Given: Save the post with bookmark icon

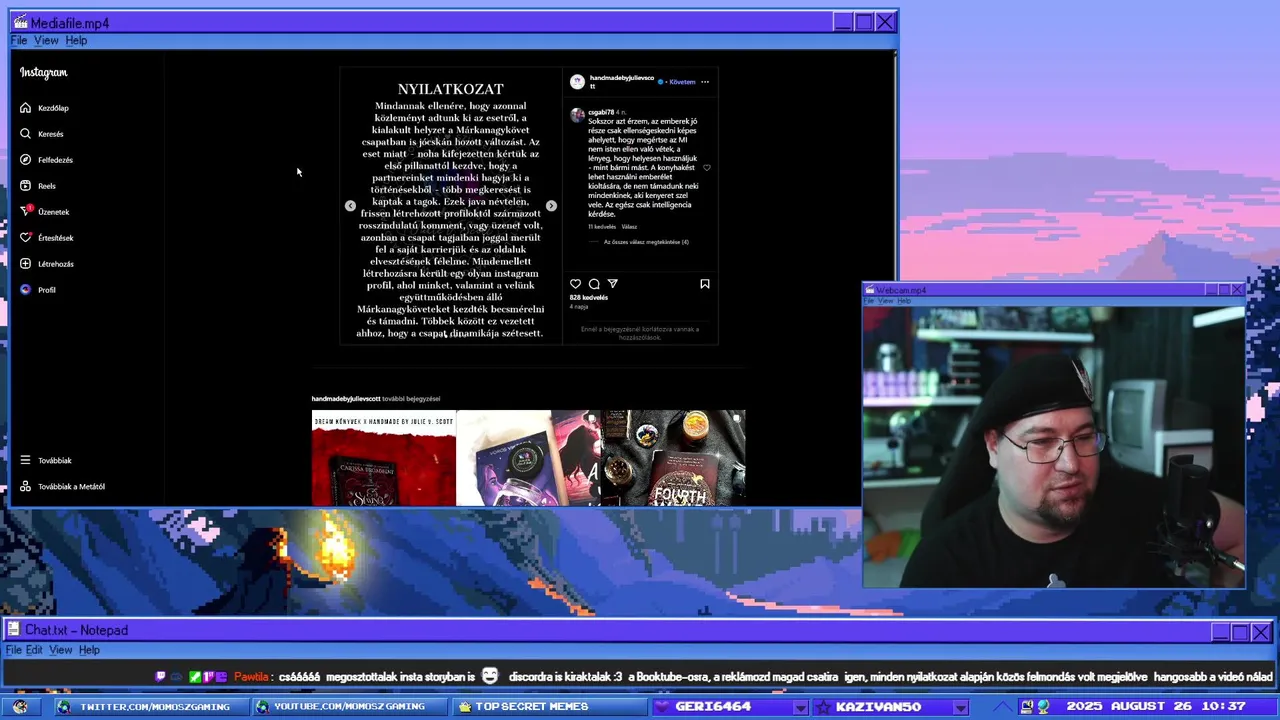Looking at the screenshot, I should pyautogui.click(x=705, y=284).
